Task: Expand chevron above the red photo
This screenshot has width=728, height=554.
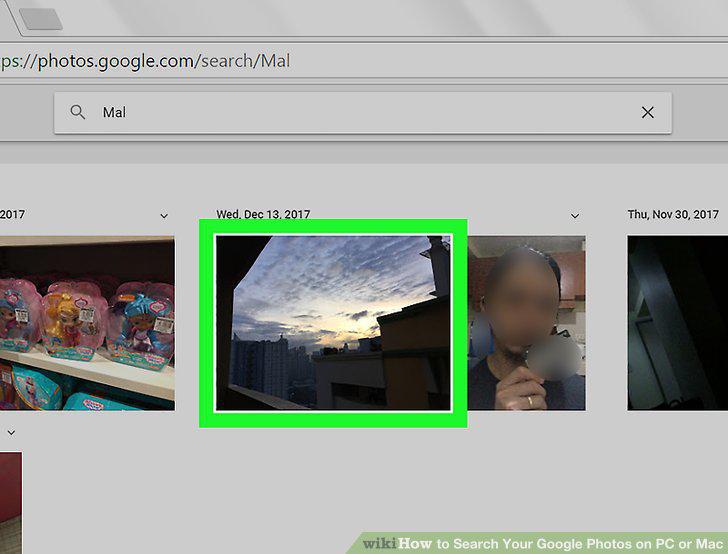Action: tap(11, 433)
